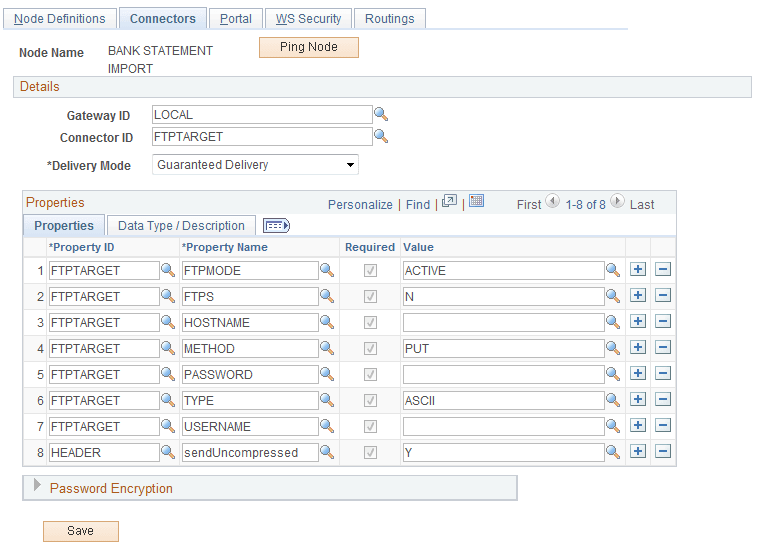Toggle Required checkbox for FTPMODE

tap(370, 271)
